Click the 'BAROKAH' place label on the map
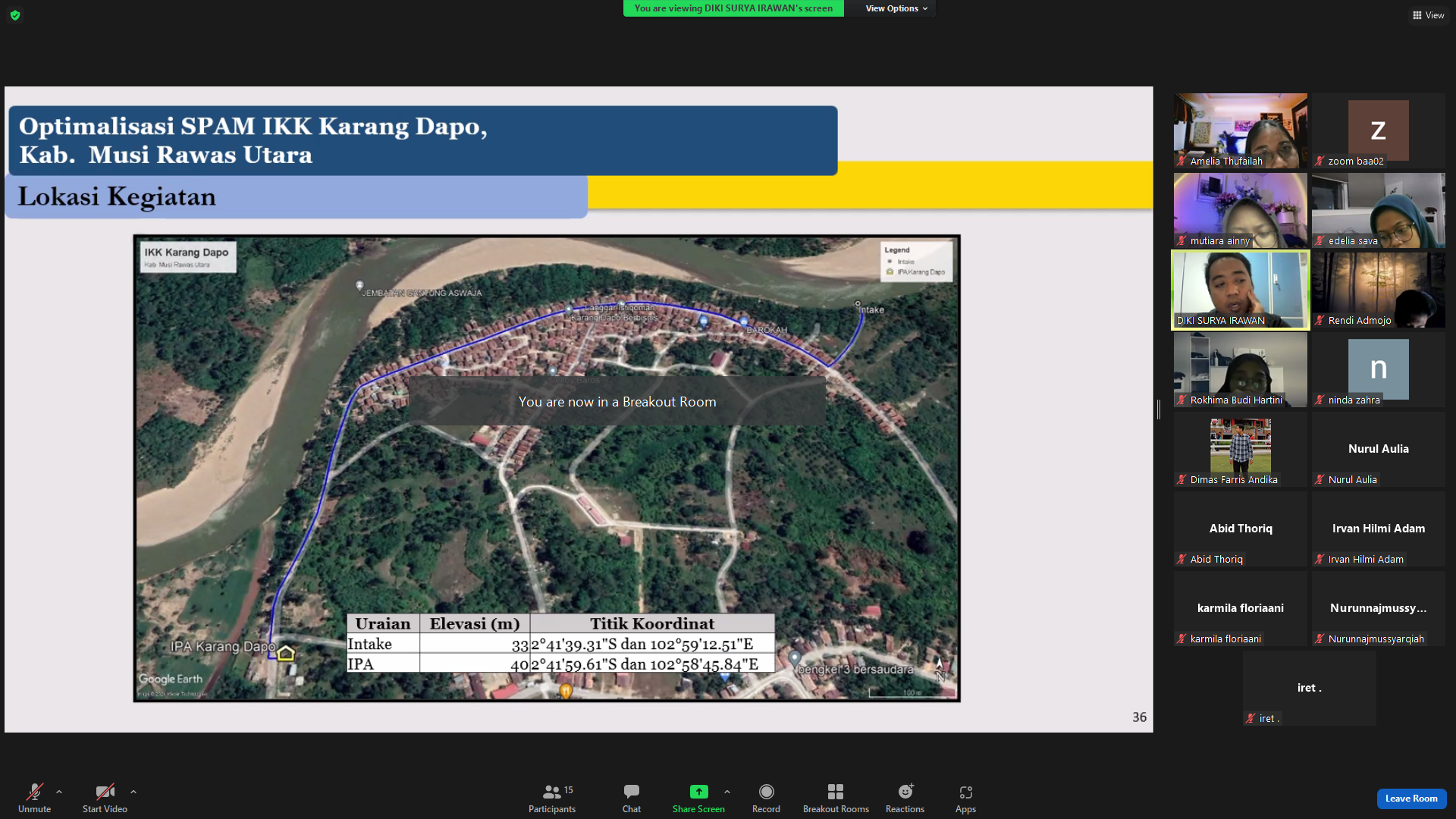Image resolution: width=1456 pixels, height=819 pixels. (x=767, y=330)
